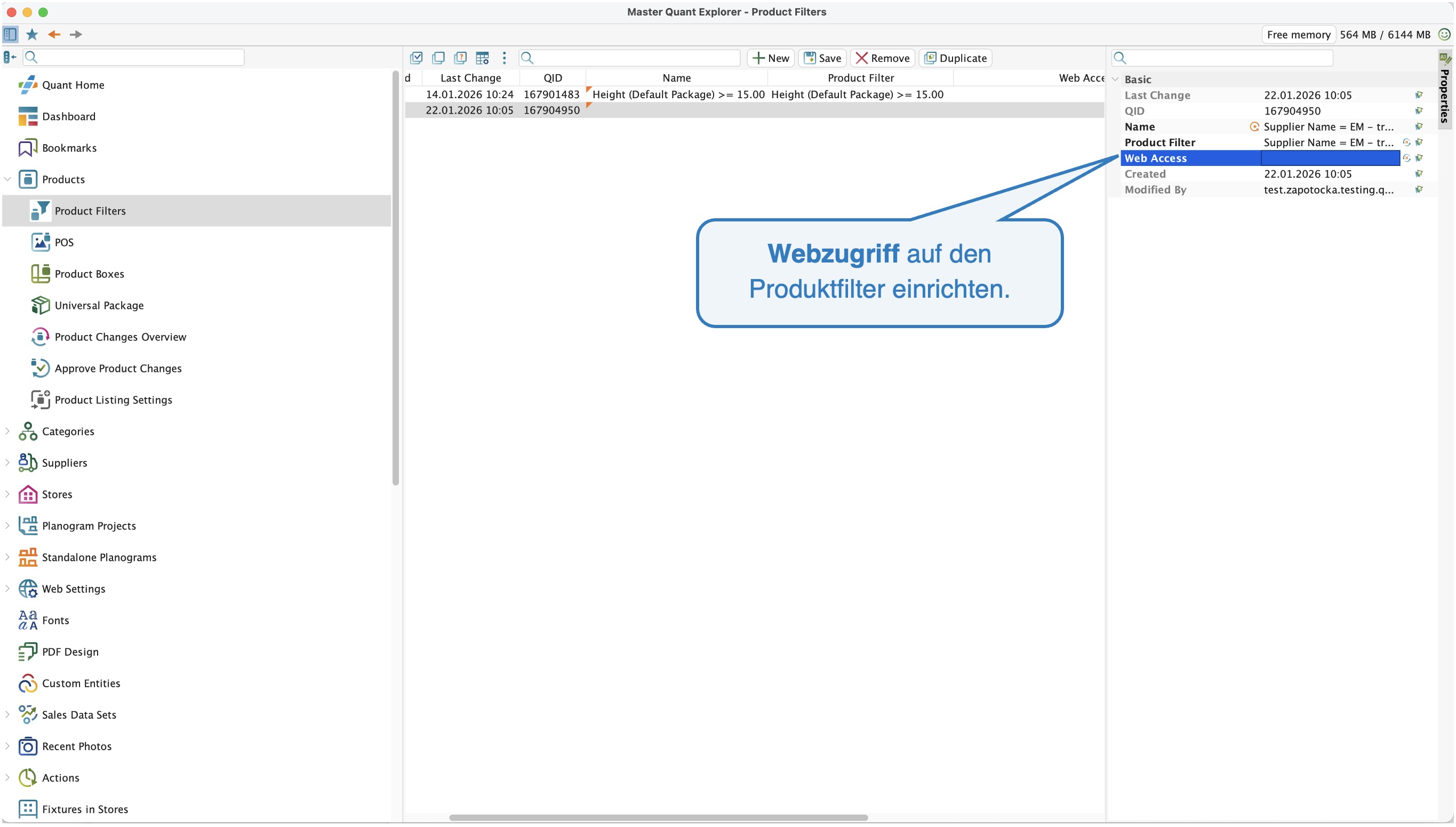Image resolution: width=1456 pixels, height=827 pixels.
Task: Expand the Planogram Projects node
Action: pyautogui.click(x=7, y=526)
